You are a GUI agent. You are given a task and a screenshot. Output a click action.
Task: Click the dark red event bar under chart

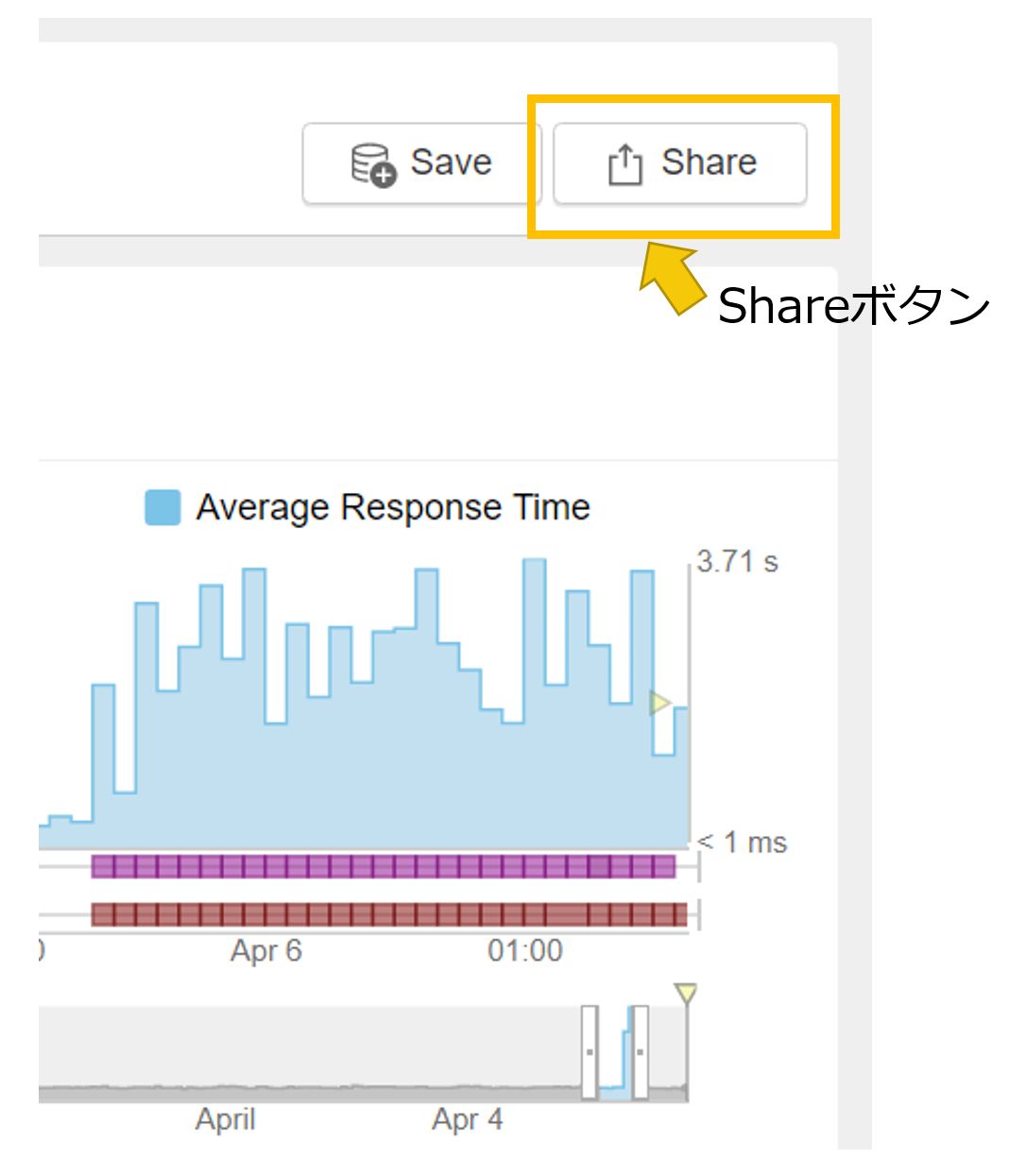(x=389, y=914)
